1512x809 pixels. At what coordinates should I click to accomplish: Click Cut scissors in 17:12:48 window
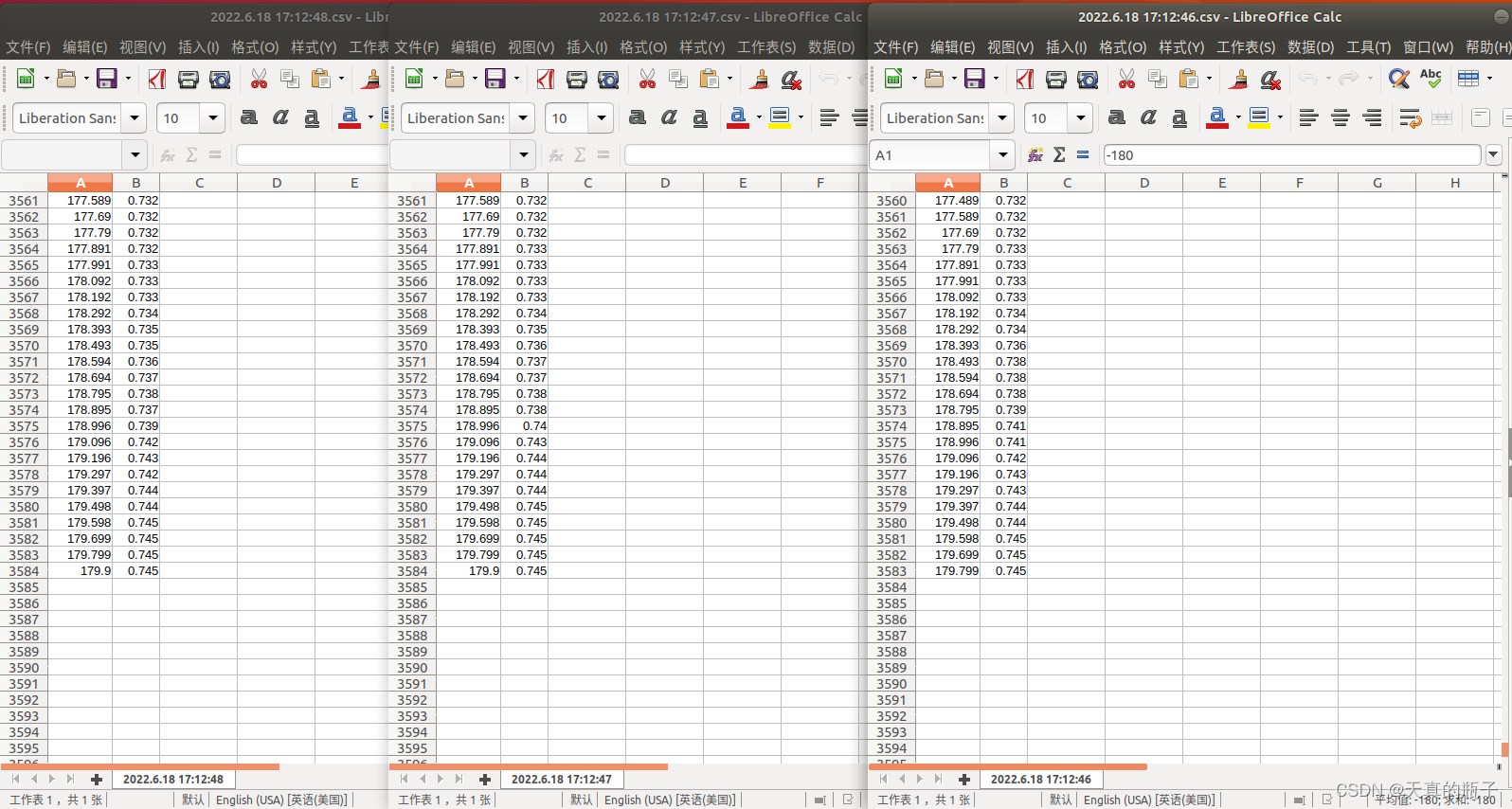coord(259,79)
